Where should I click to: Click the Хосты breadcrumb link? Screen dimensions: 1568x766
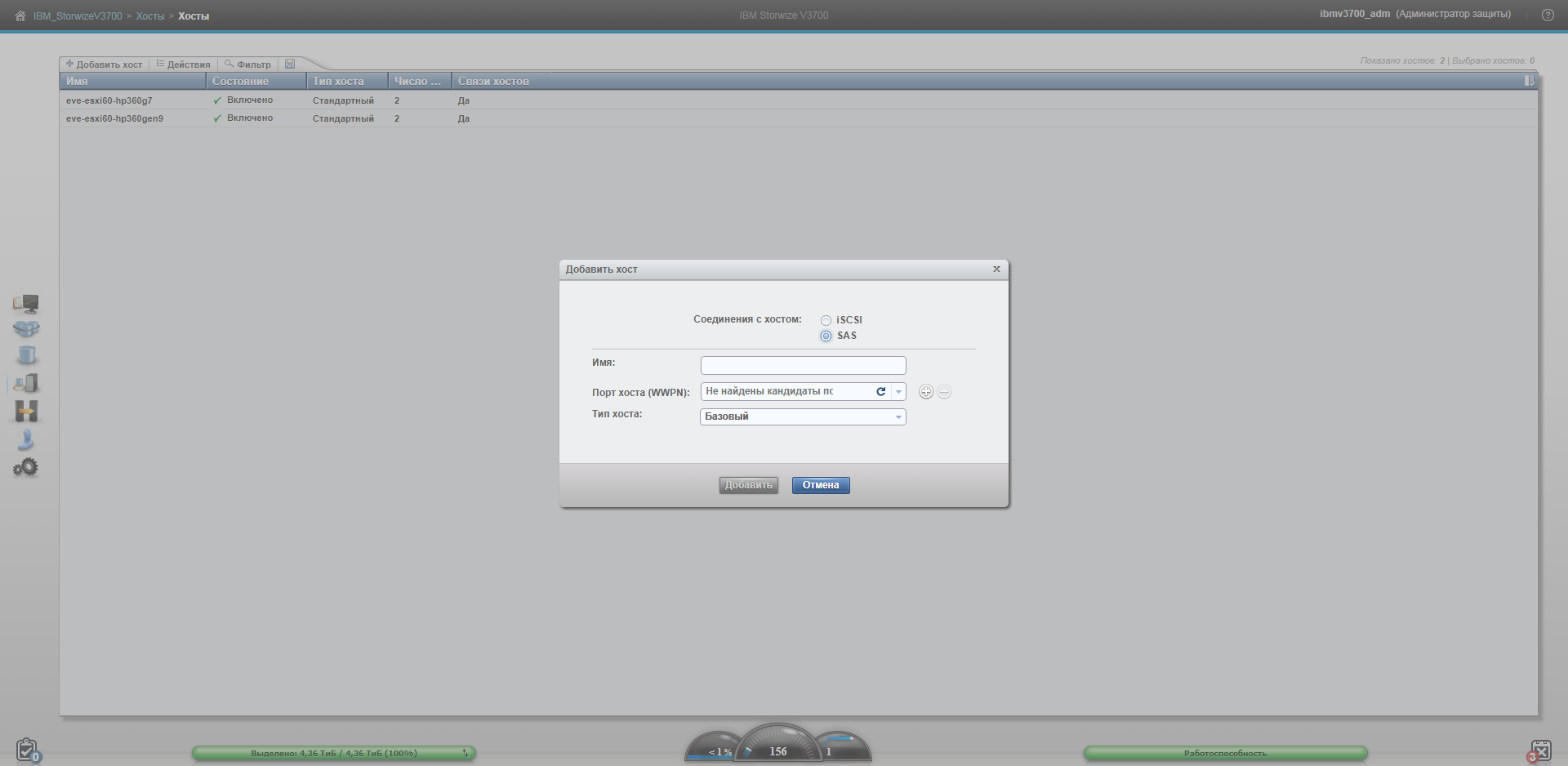[149, 16]
